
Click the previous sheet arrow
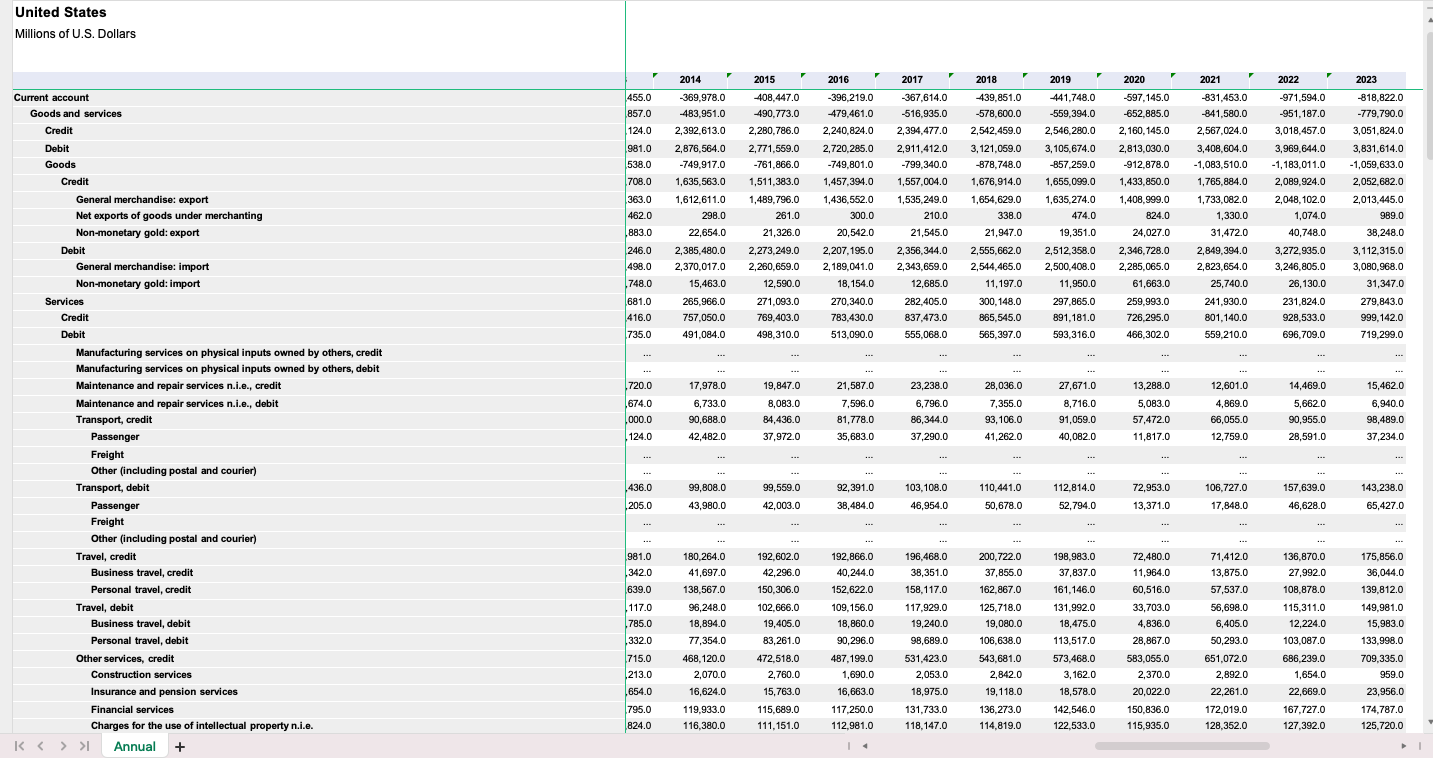click(x=42, y=746)
